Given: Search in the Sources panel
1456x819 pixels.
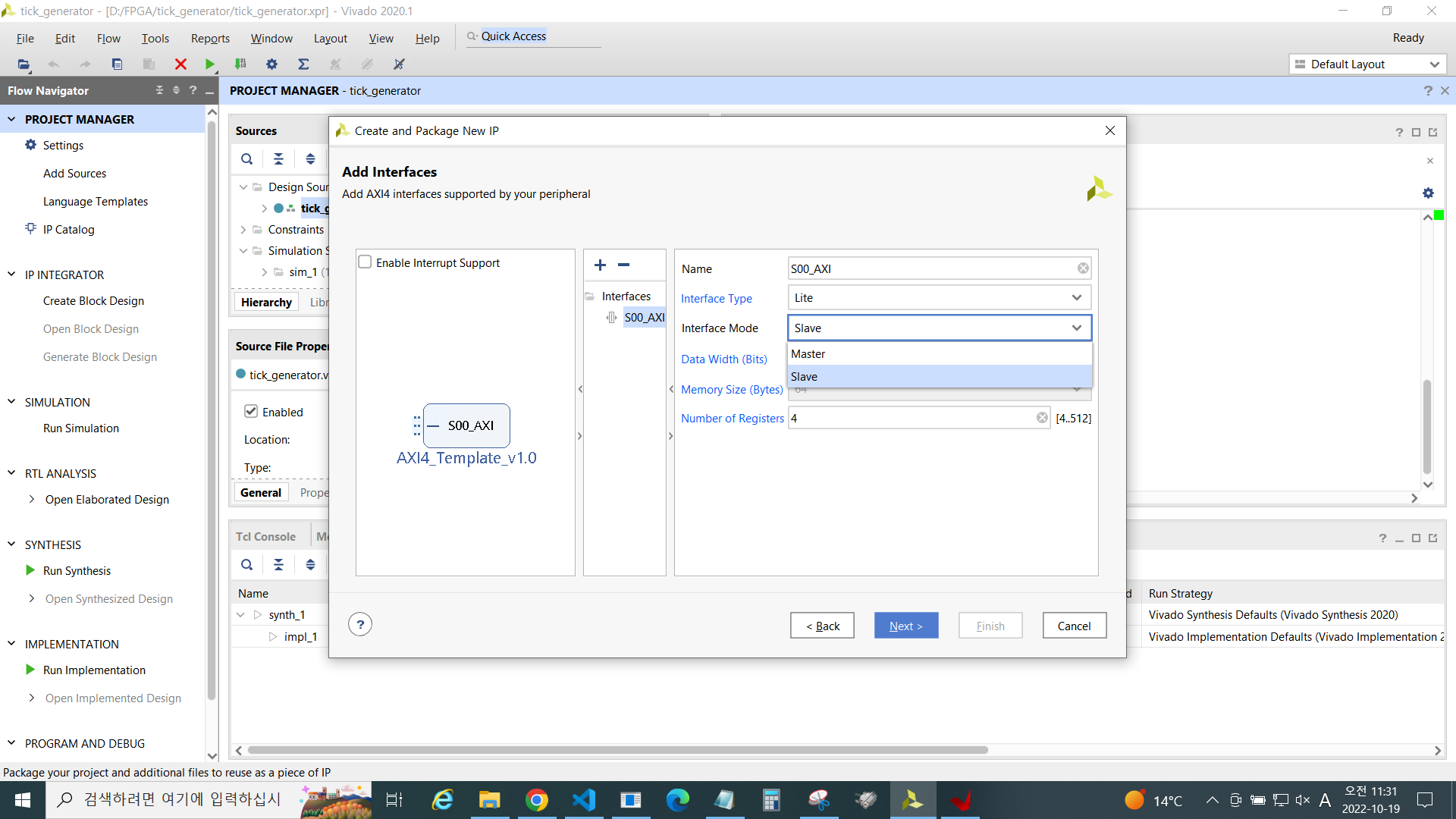Looking at the screenshot, I should click(246, 159).
